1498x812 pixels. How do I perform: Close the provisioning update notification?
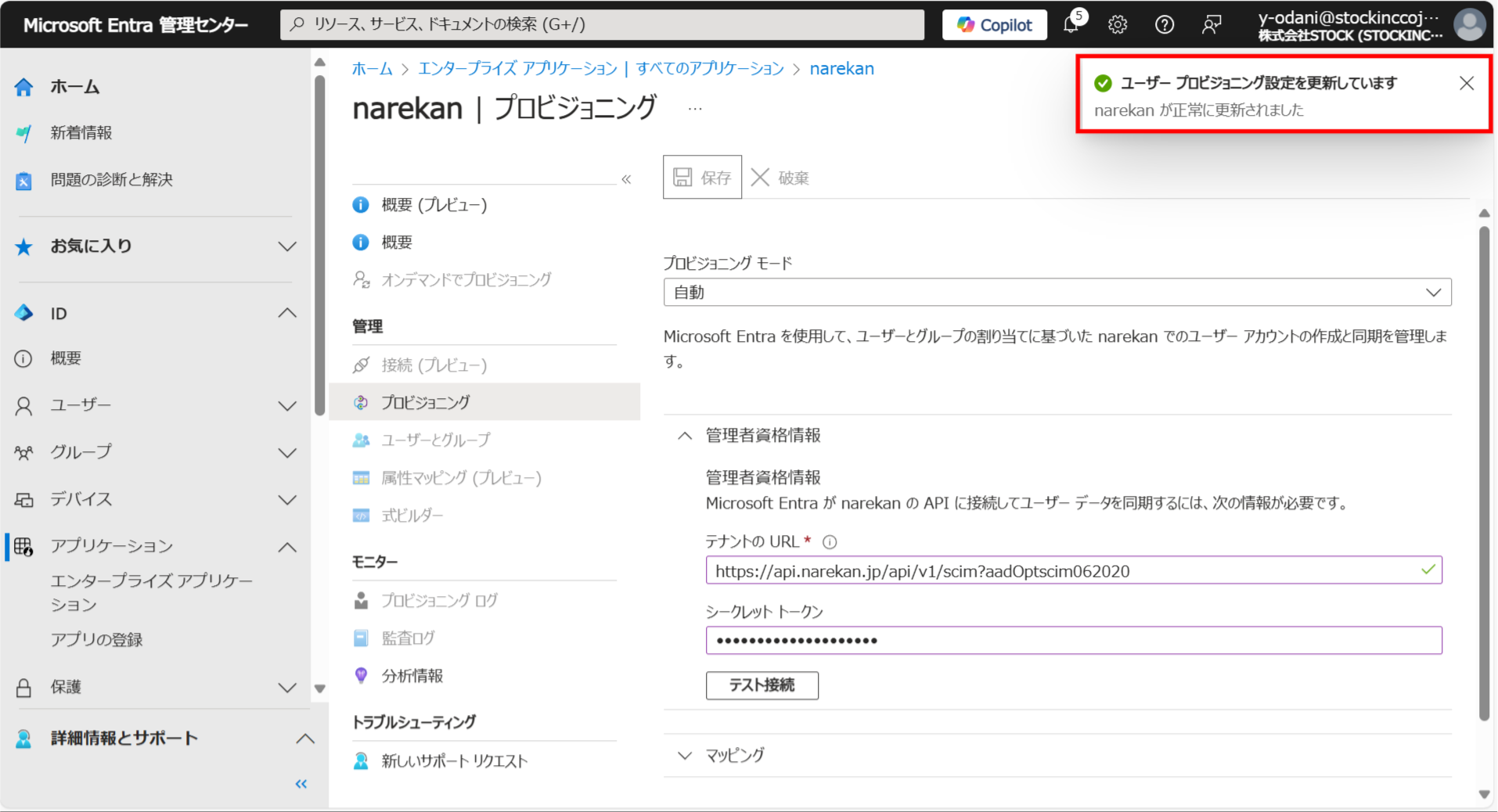[1467, 83]
